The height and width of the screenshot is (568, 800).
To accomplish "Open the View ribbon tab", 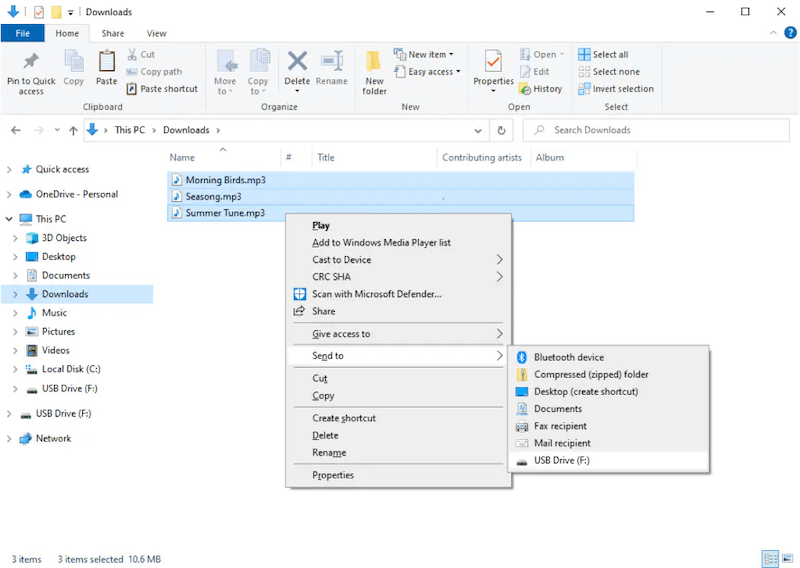I will (x=156, y=34).
